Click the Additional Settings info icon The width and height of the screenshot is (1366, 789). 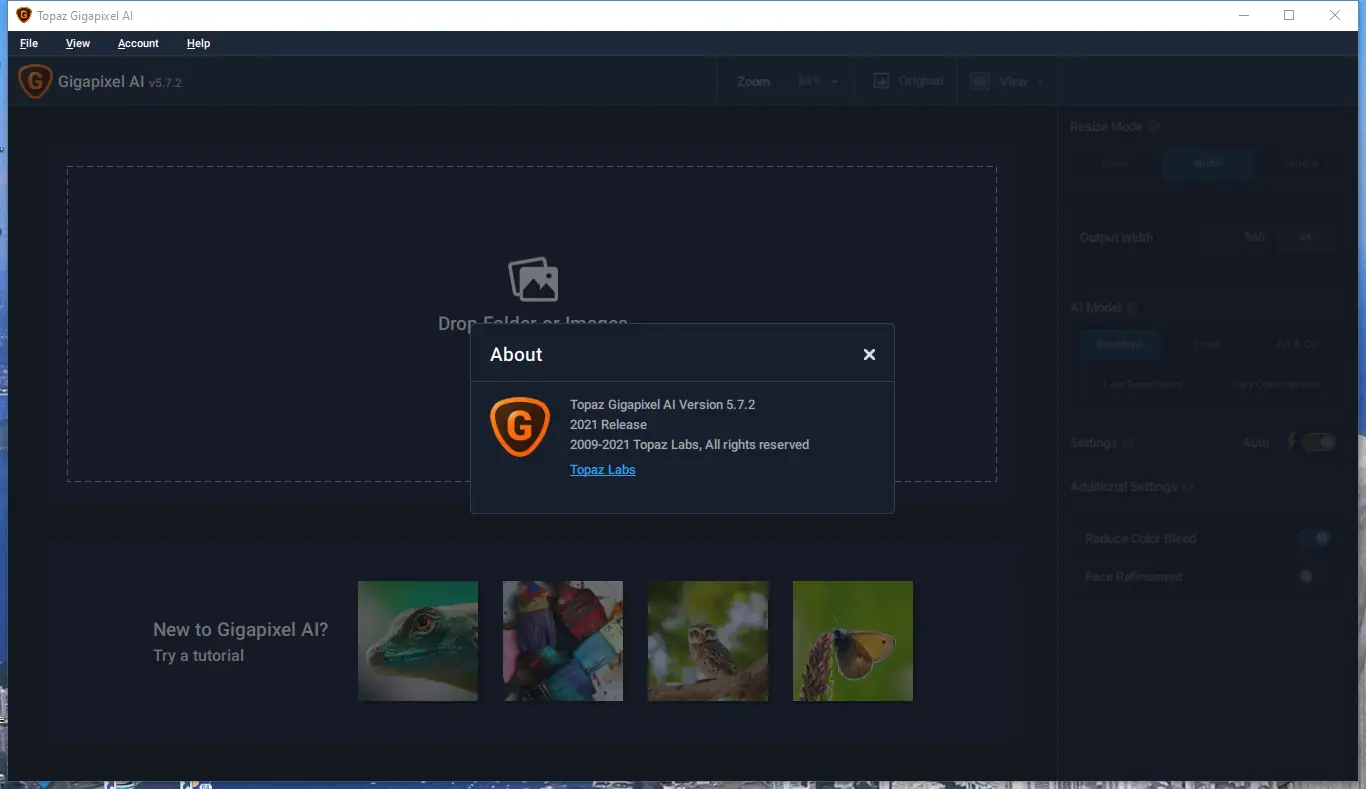pyautogui.click(x=1188, y=487)
